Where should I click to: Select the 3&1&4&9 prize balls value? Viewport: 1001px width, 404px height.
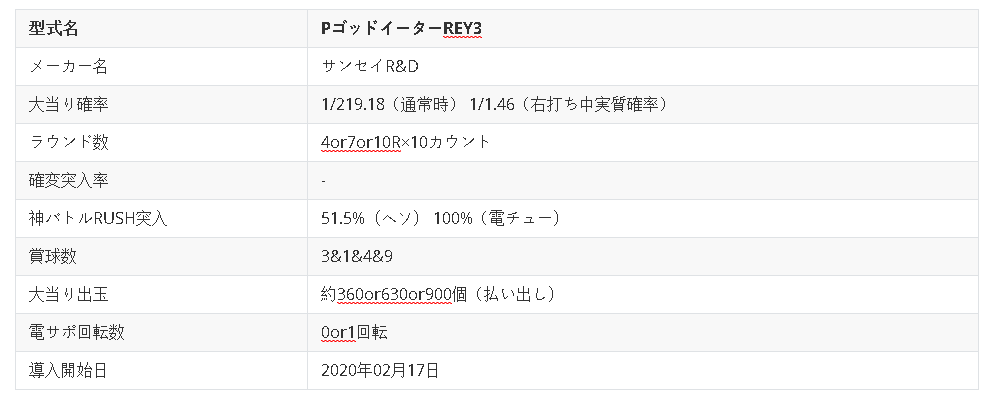pyautogui.click(x=357, y=257)
